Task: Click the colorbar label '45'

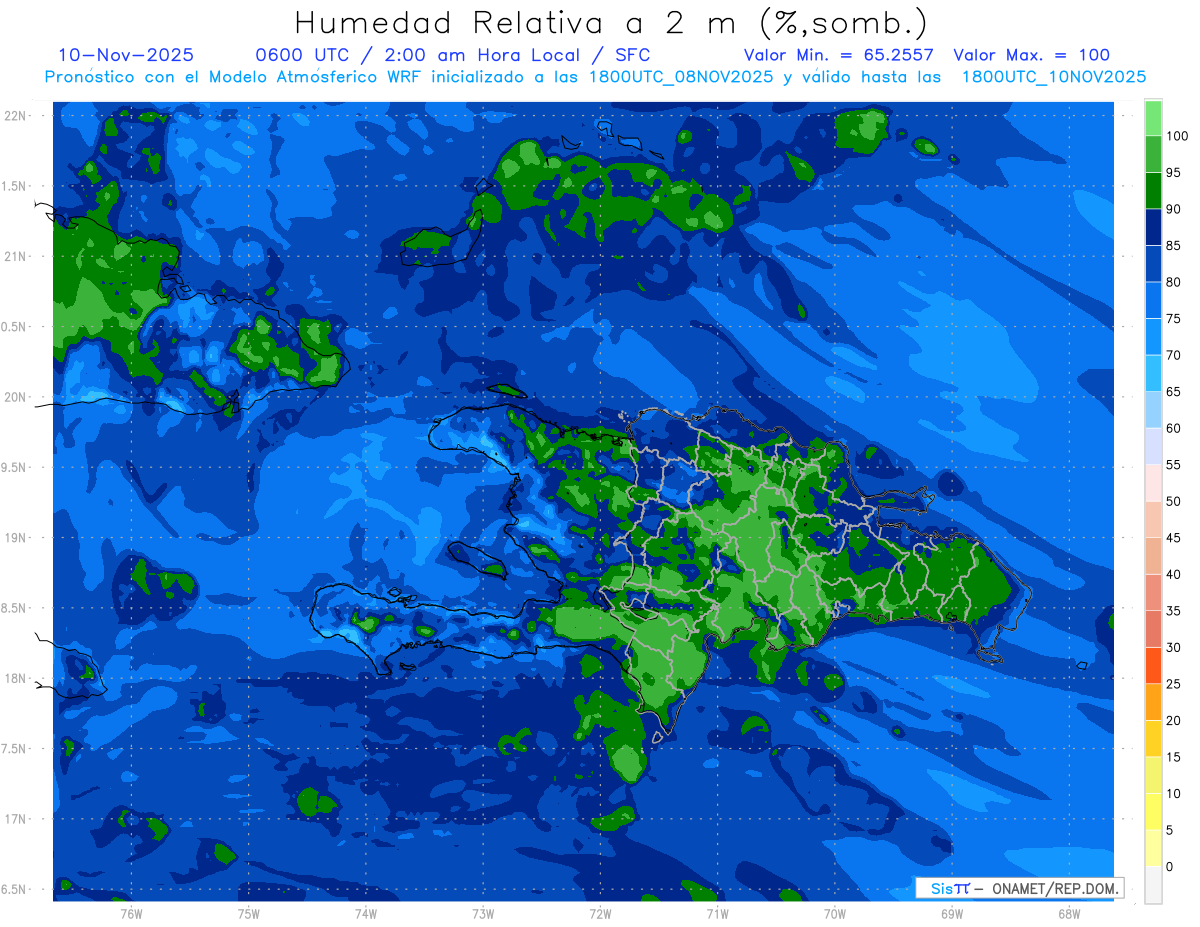Action: click(x=1173, y=538)
